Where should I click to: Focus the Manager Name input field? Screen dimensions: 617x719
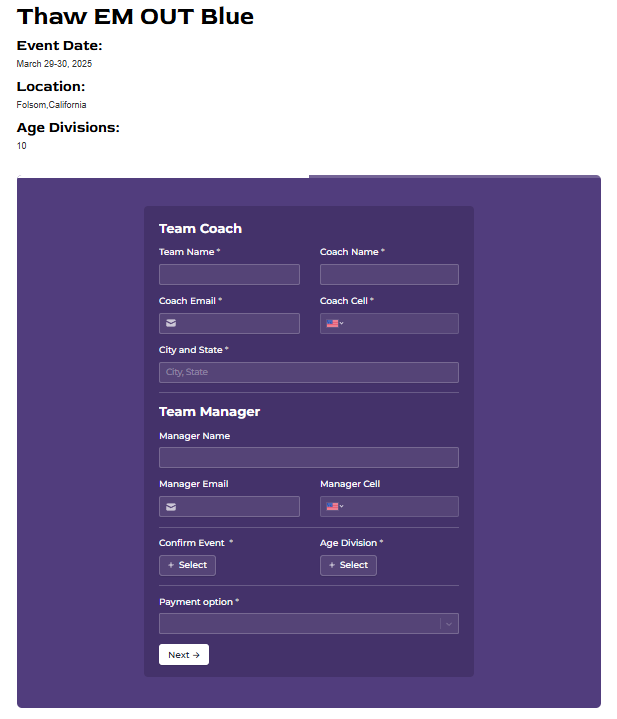click(x=308, y=458)
